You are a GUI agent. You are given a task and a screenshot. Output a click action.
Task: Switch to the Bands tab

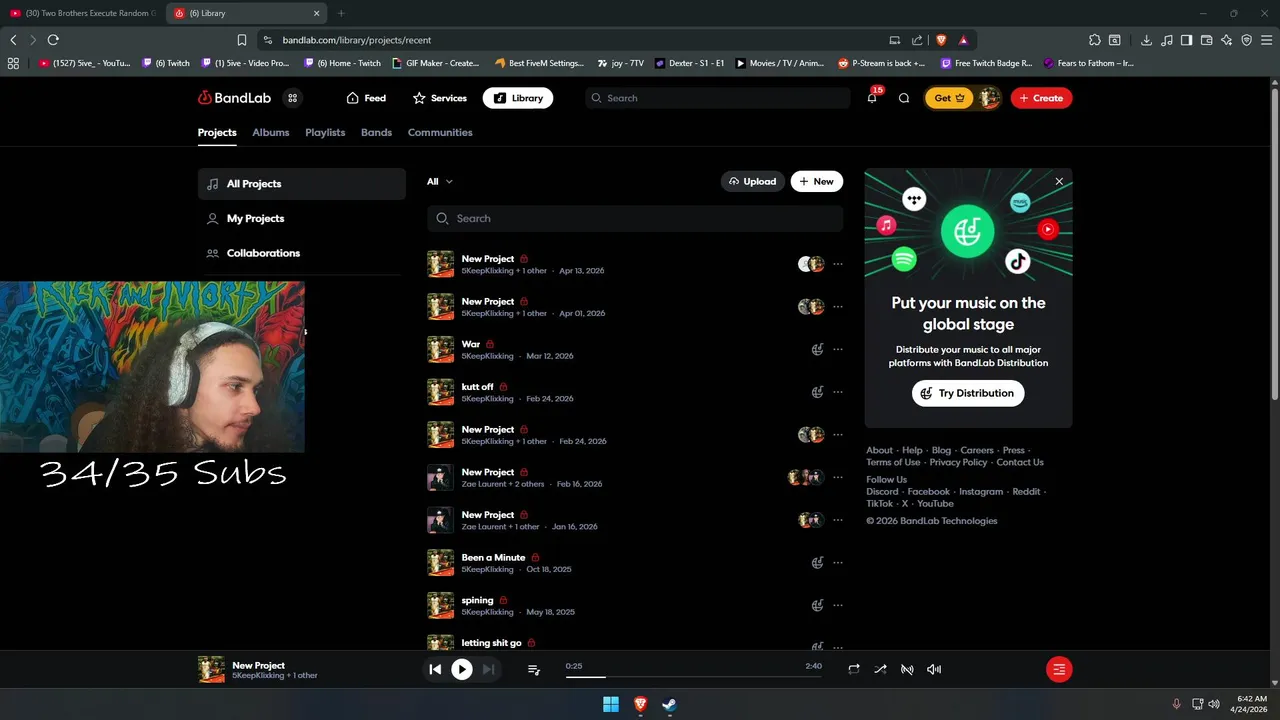click(x=376, y=132)
